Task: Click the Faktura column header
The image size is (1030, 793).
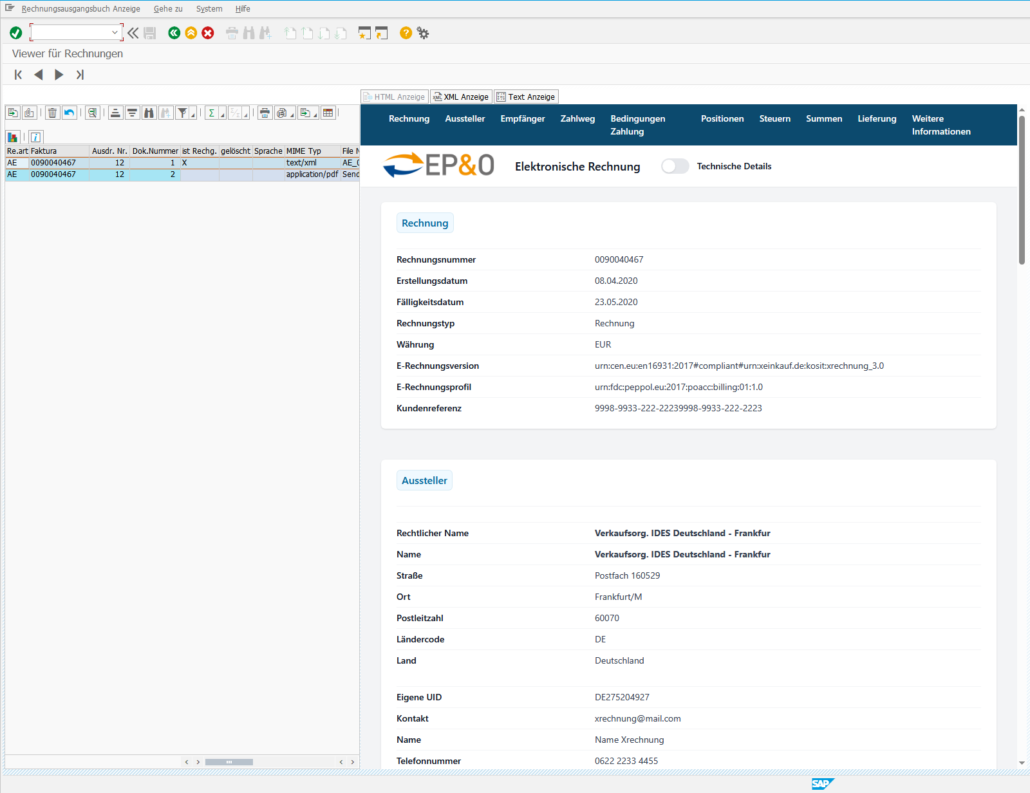Action: 59,151
